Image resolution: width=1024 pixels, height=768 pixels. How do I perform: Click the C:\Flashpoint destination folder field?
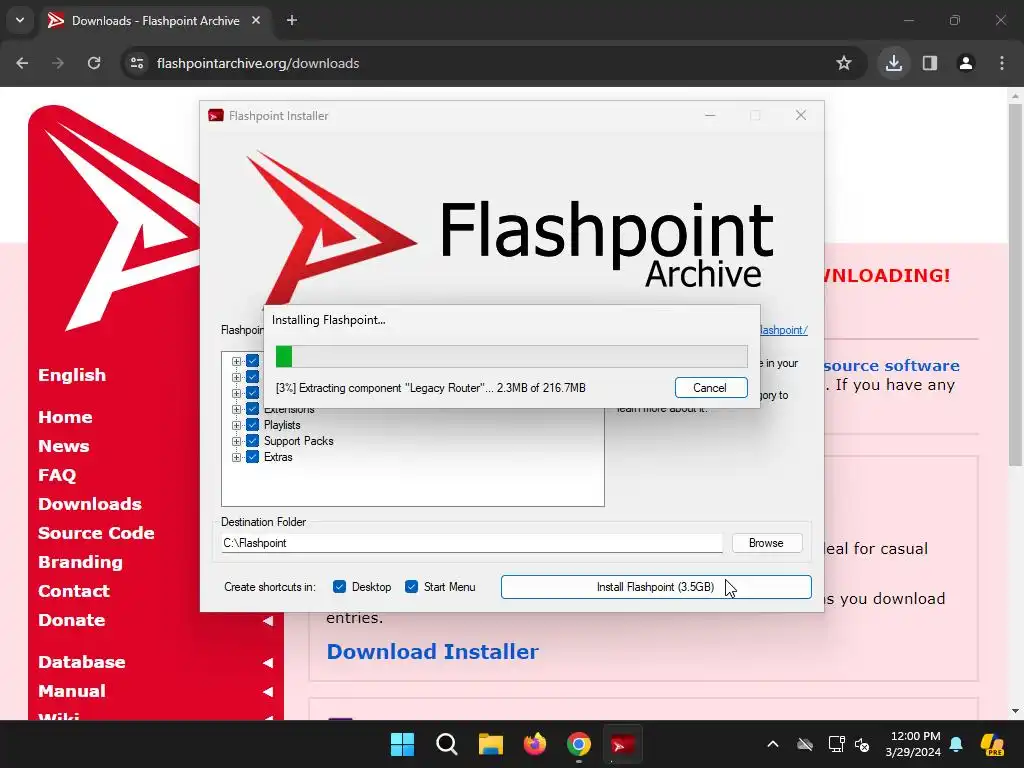click(472, 543)
